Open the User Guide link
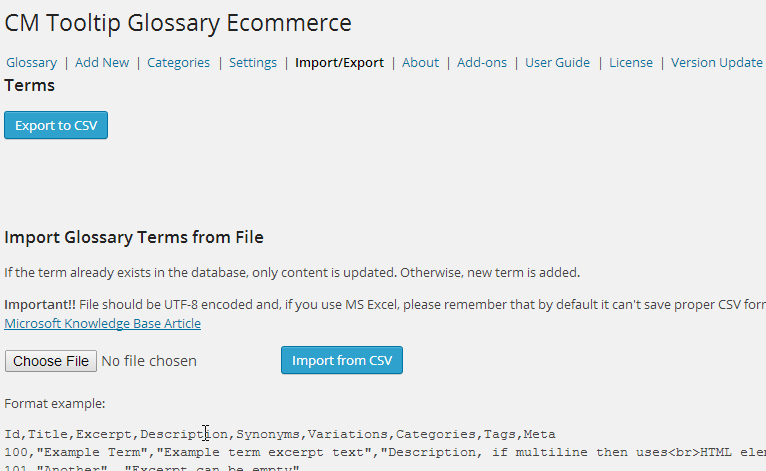The width and height of the screenshot is (766, 471). [x=557, y=63]
